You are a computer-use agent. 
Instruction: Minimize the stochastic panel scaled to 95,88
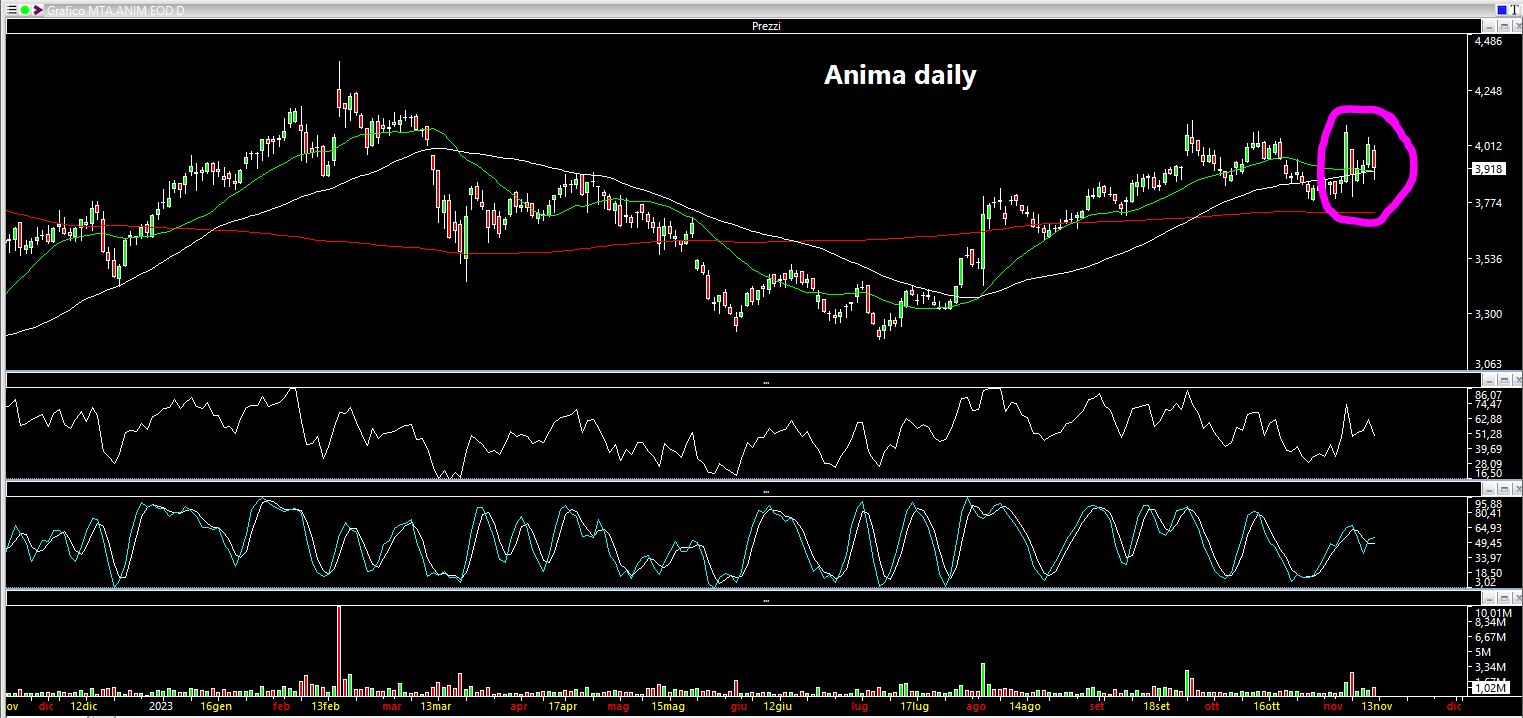[1487, 491]
